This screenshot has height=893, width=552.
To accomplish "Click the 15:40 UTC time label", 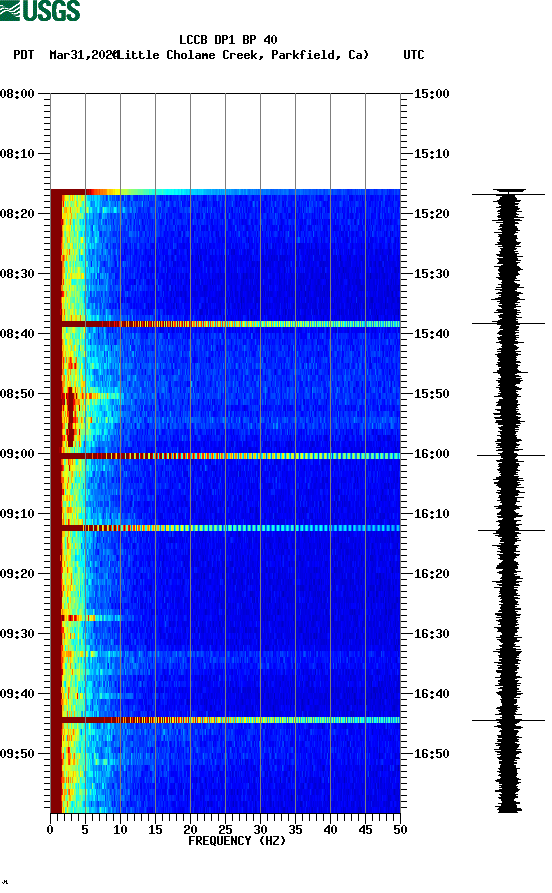I will coord(432,334).
